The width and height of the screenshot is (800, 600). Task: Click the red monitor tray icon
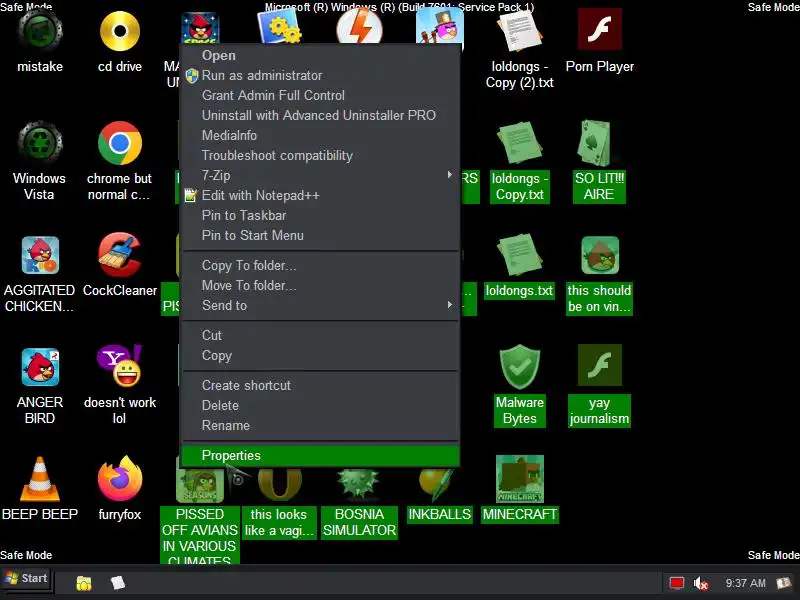click(x=677, y=583)
